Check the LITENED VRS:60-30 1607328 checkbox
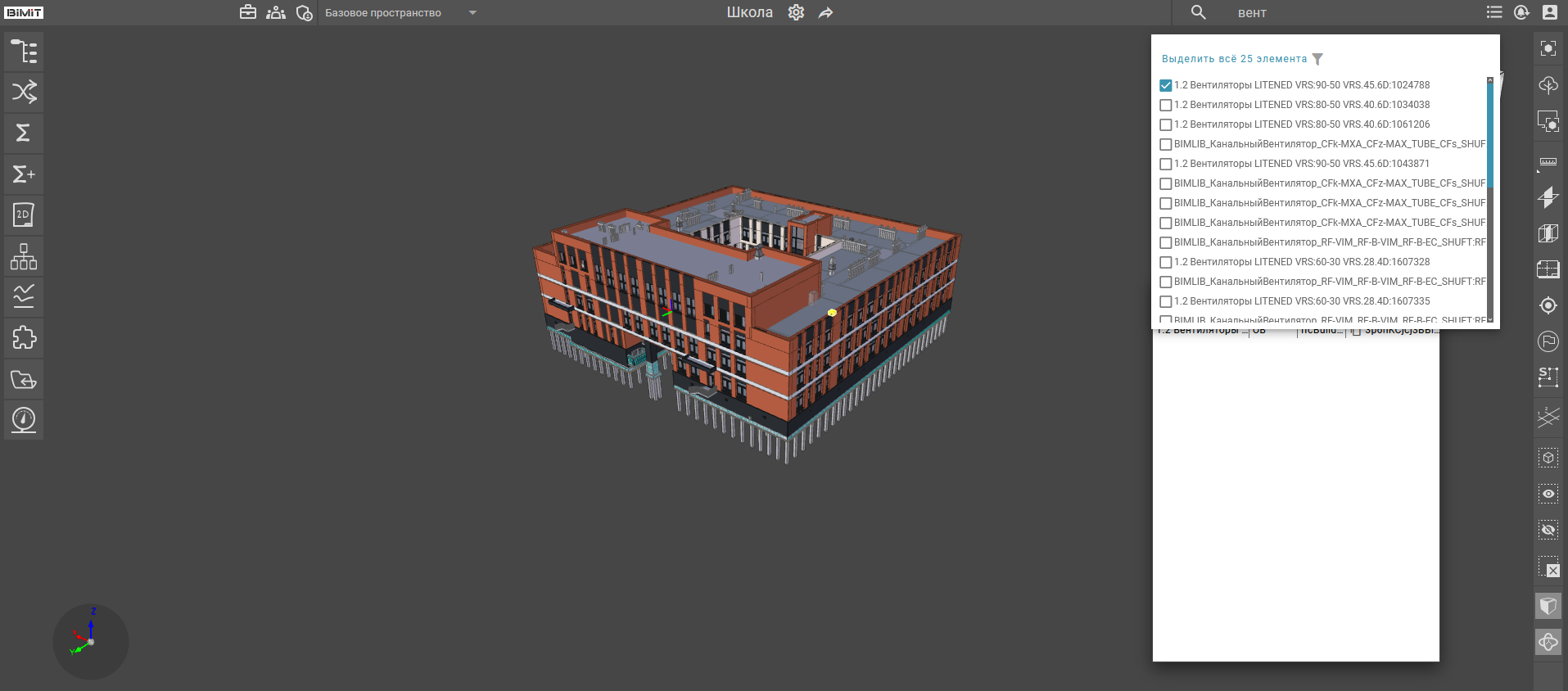Image resolution: width=1568 pixels, height=691 pixels. 1165,262
